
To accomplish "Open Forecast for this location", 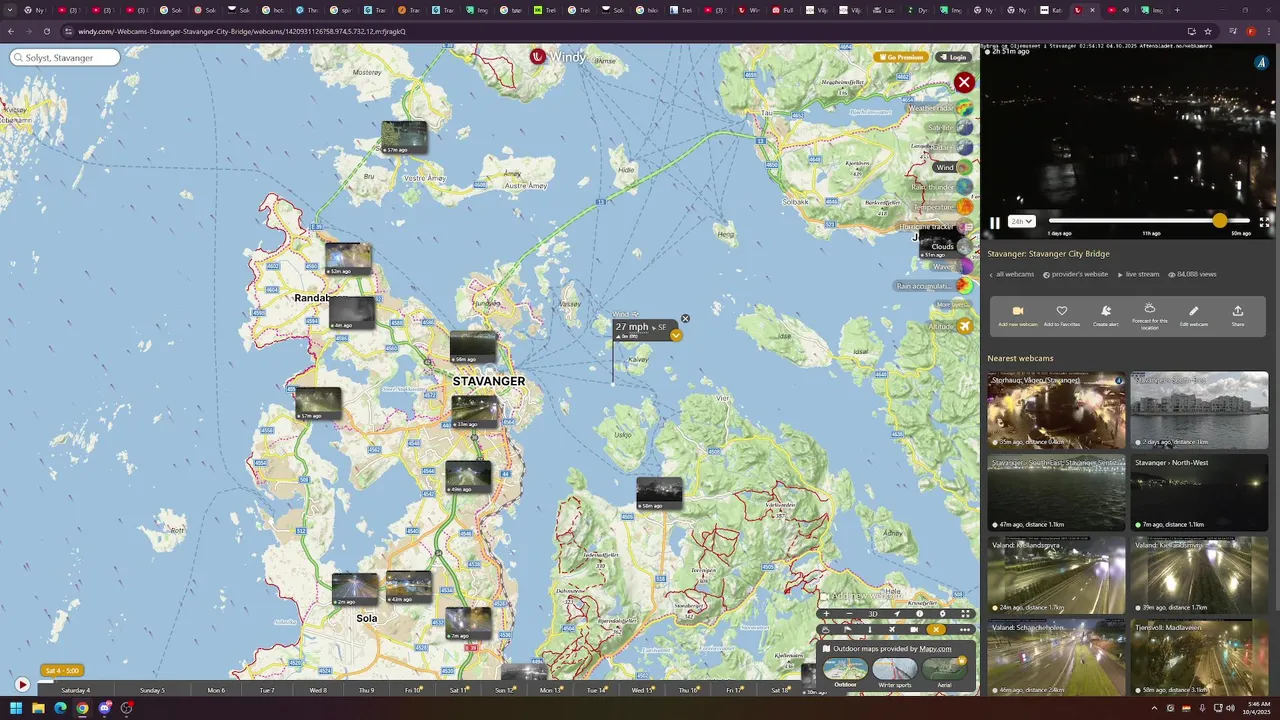I will pyautogui.click(x=1150, y=316).
